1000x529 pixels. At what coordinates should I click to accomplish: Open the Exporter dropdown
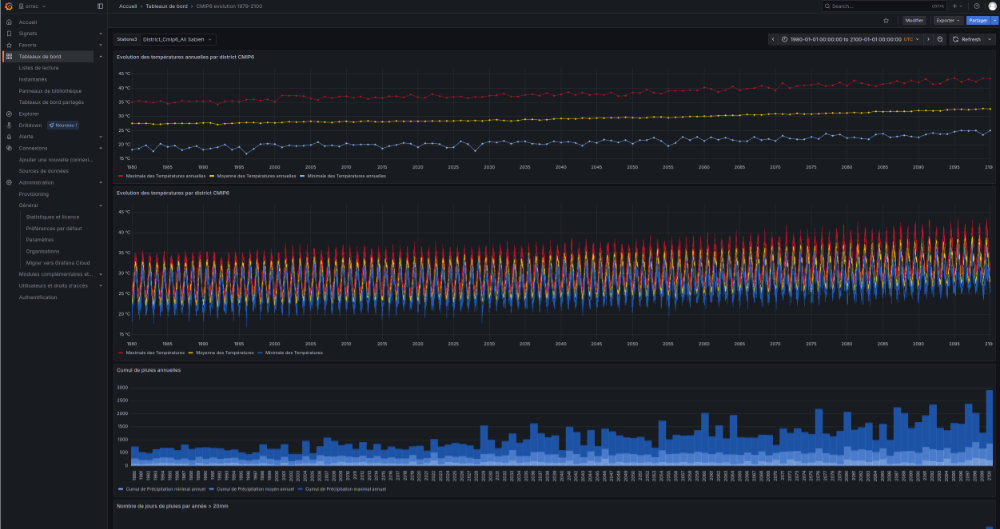click(x=948, y=20)
